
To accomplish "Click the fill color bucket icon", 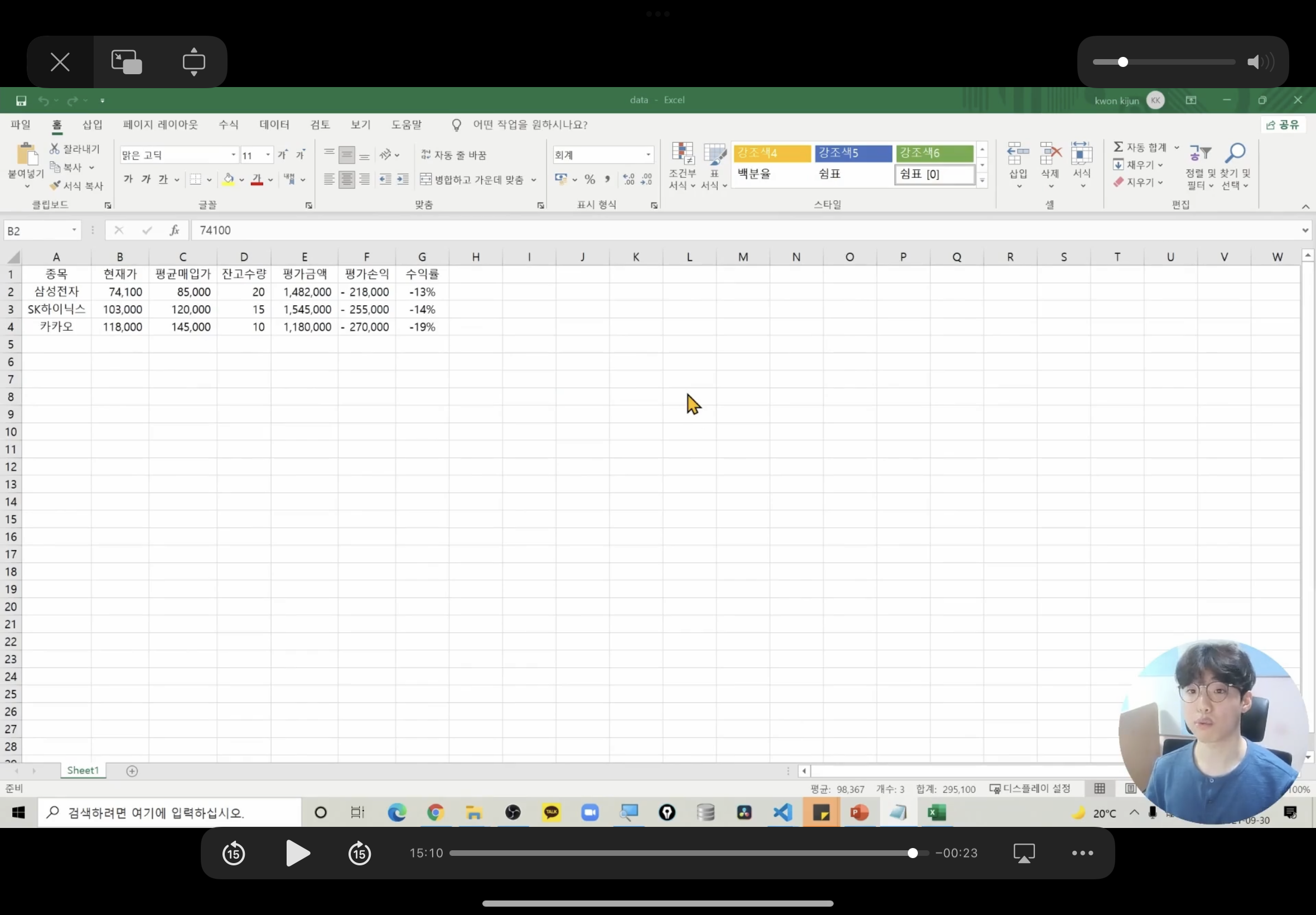I will 229,180.
